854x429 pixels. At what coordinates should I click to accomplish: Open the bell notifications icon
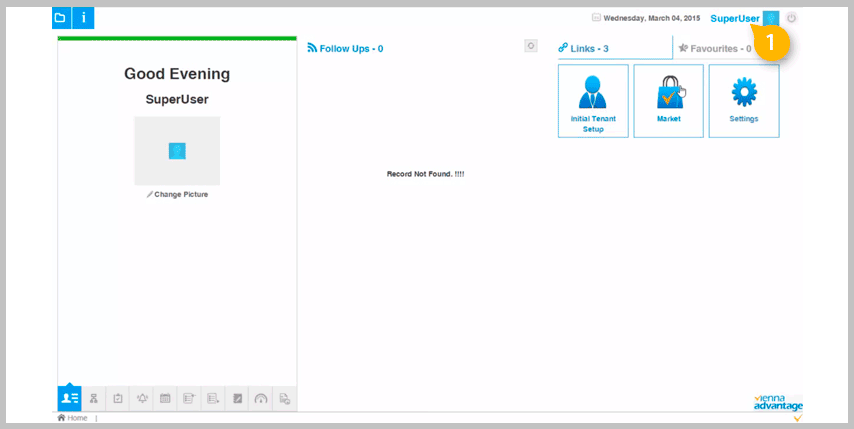(142, 399)
